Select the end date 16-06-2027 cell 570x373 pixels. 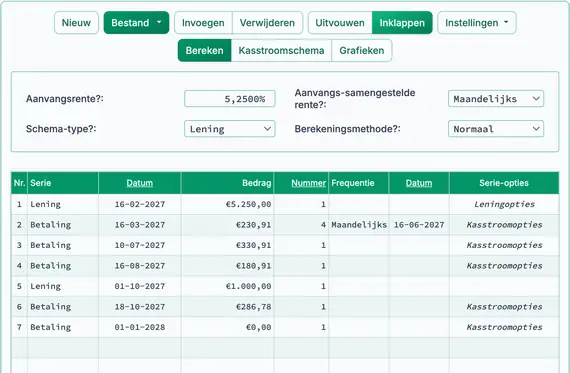419,225
